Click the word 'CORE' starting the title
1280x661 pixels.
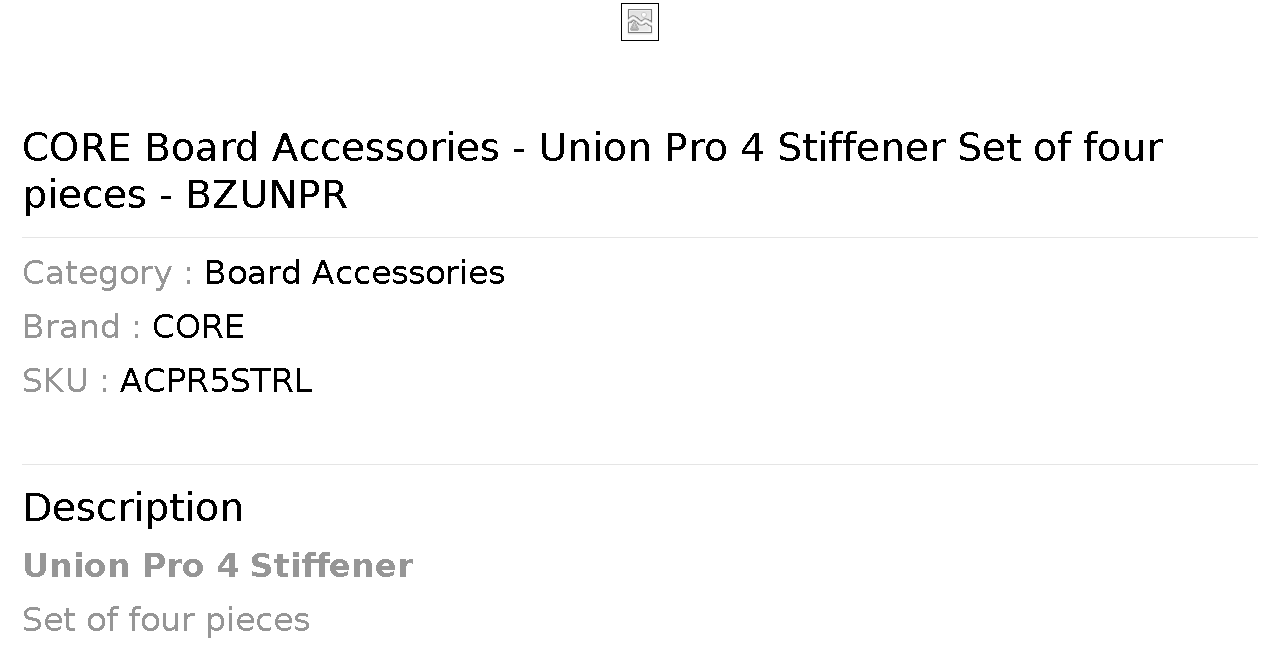point(77,148)
